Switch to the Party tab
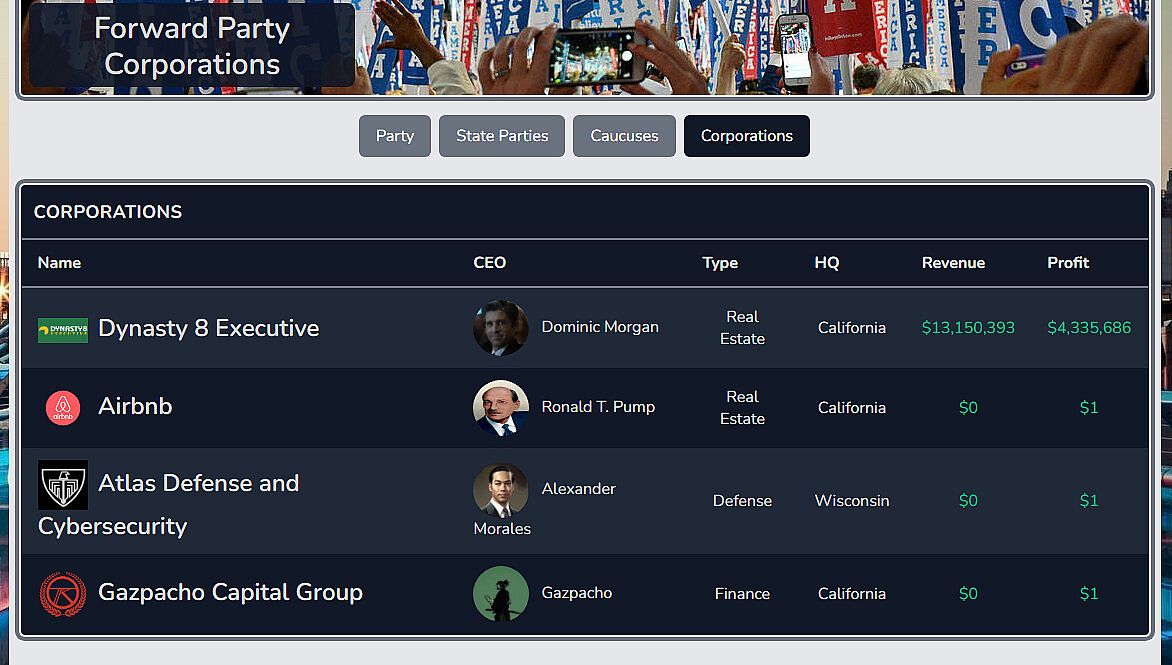Image resolution: width=1172 pixels, height=665 pixels. coord(395,136)
